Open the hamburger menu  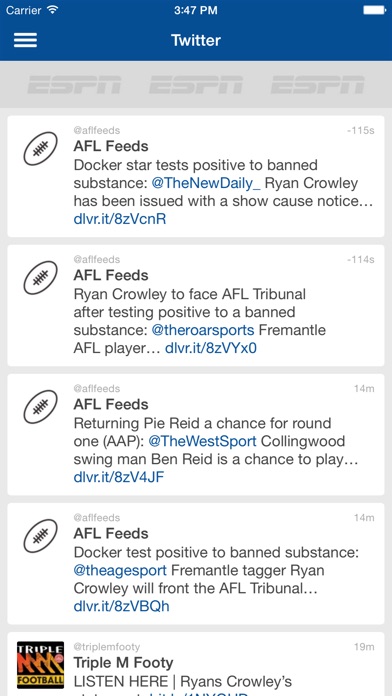[25, 40]
